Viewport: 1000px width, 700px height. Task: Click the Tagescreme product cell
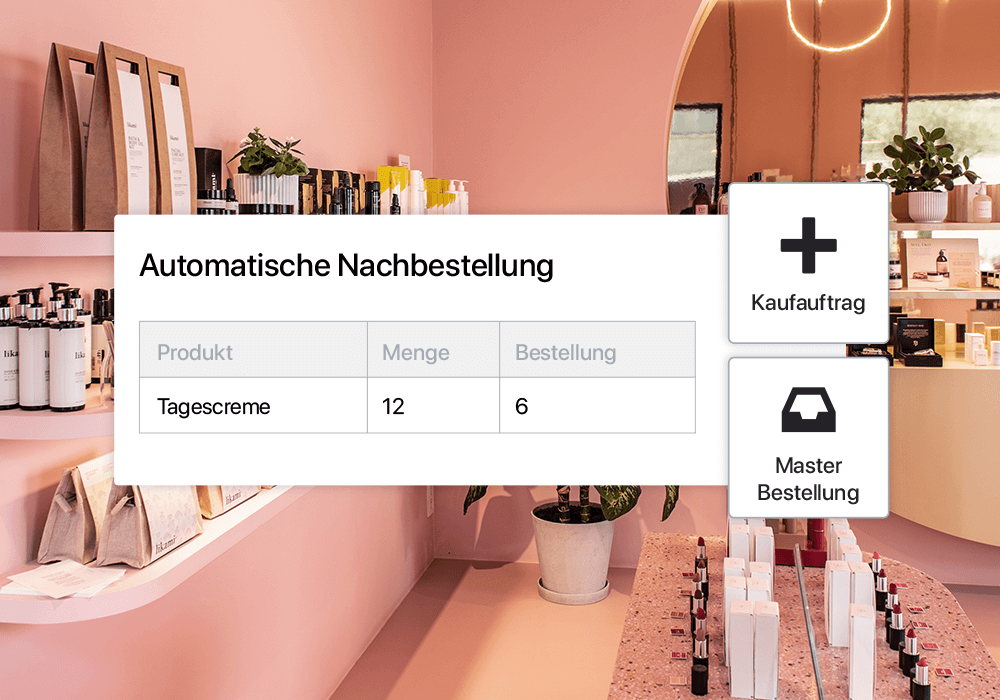point(253,405)
